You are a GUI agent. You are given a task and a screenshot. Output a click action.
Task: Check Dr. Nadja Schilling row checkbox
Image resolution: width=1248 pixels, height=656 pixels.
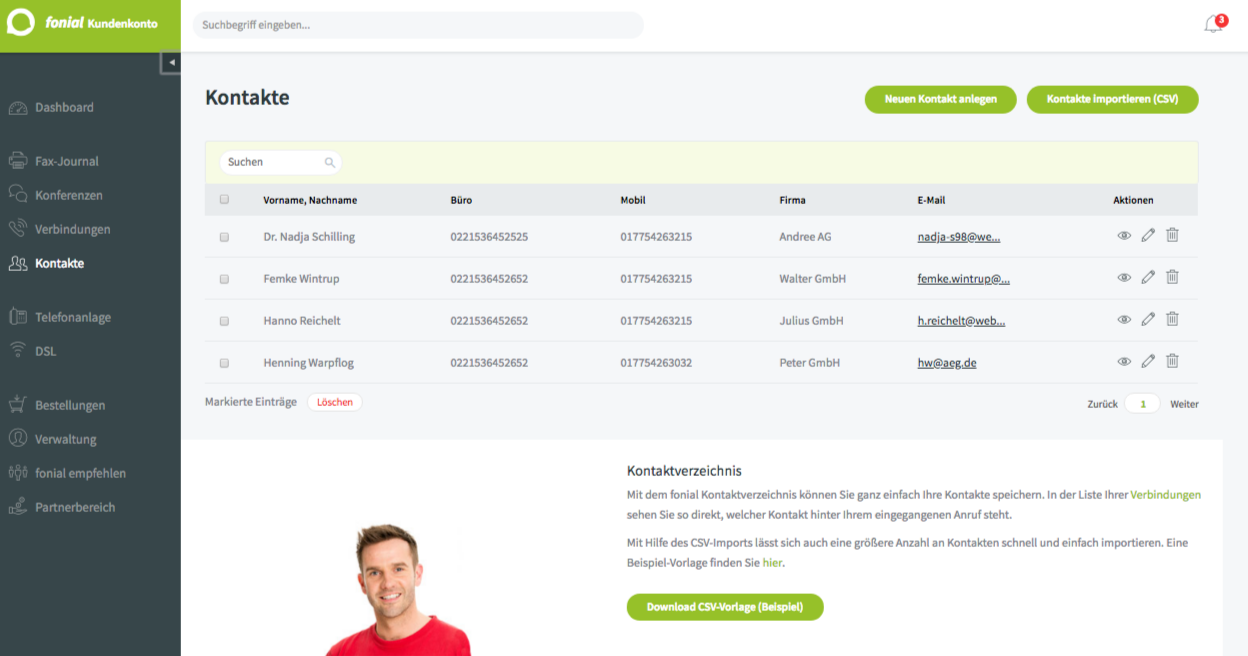point(224,237)
